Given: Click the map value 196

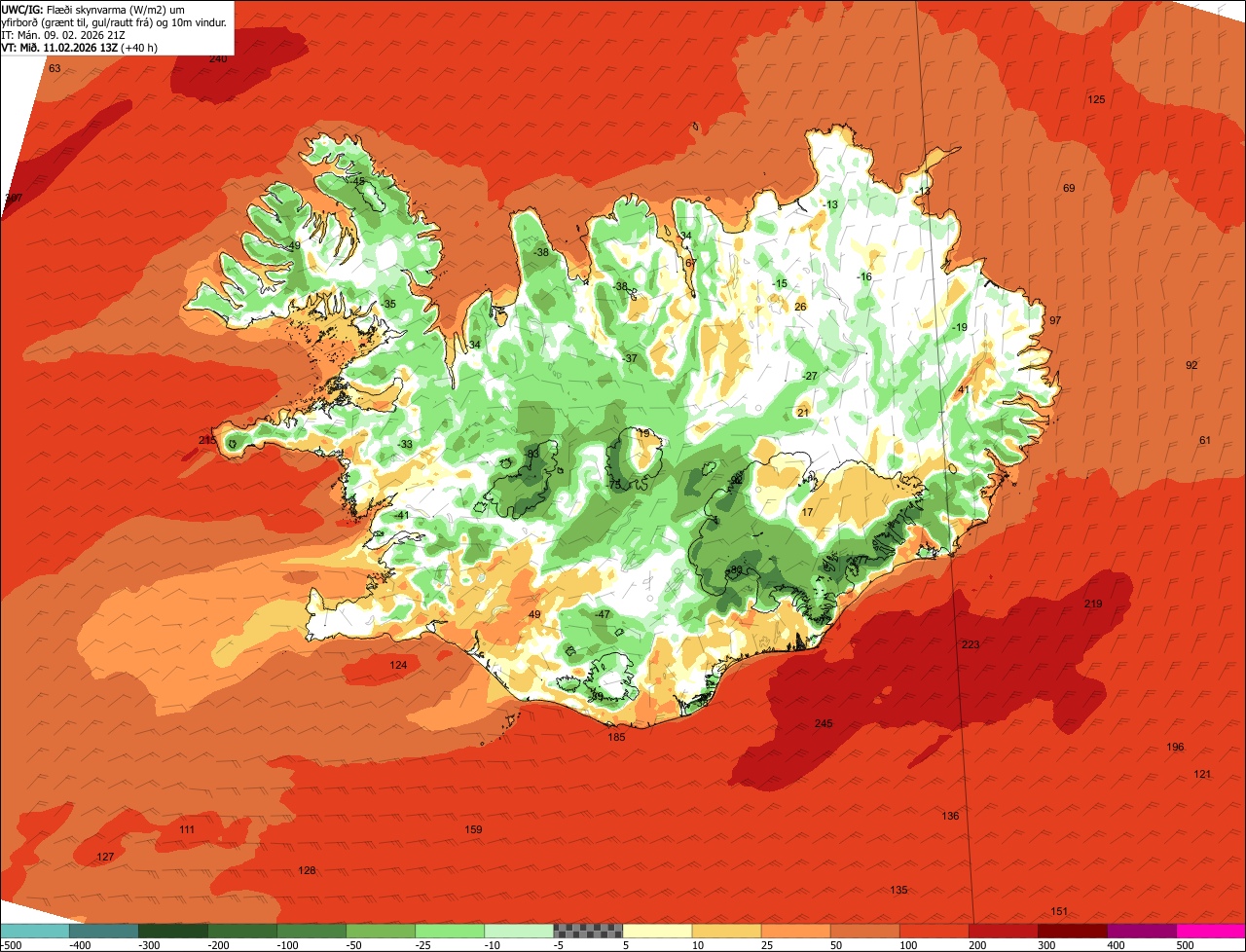Looking at the screenshot, I should tap(1175, 747).
